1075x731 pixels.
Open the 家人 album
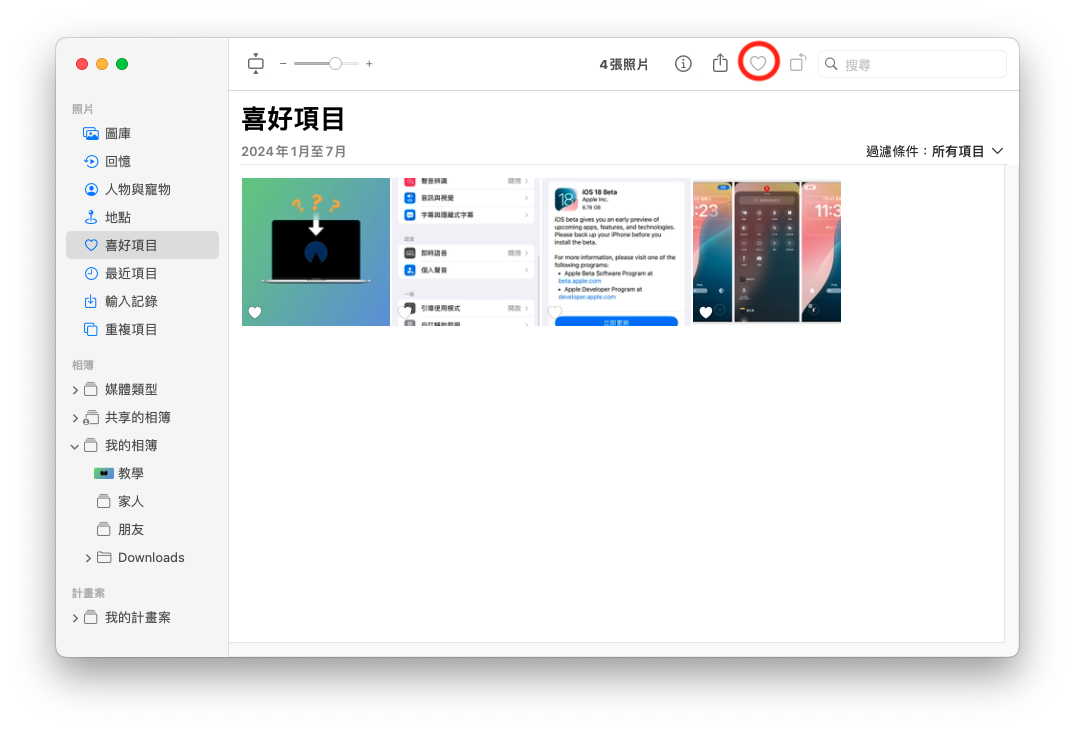tap(142, 501)
